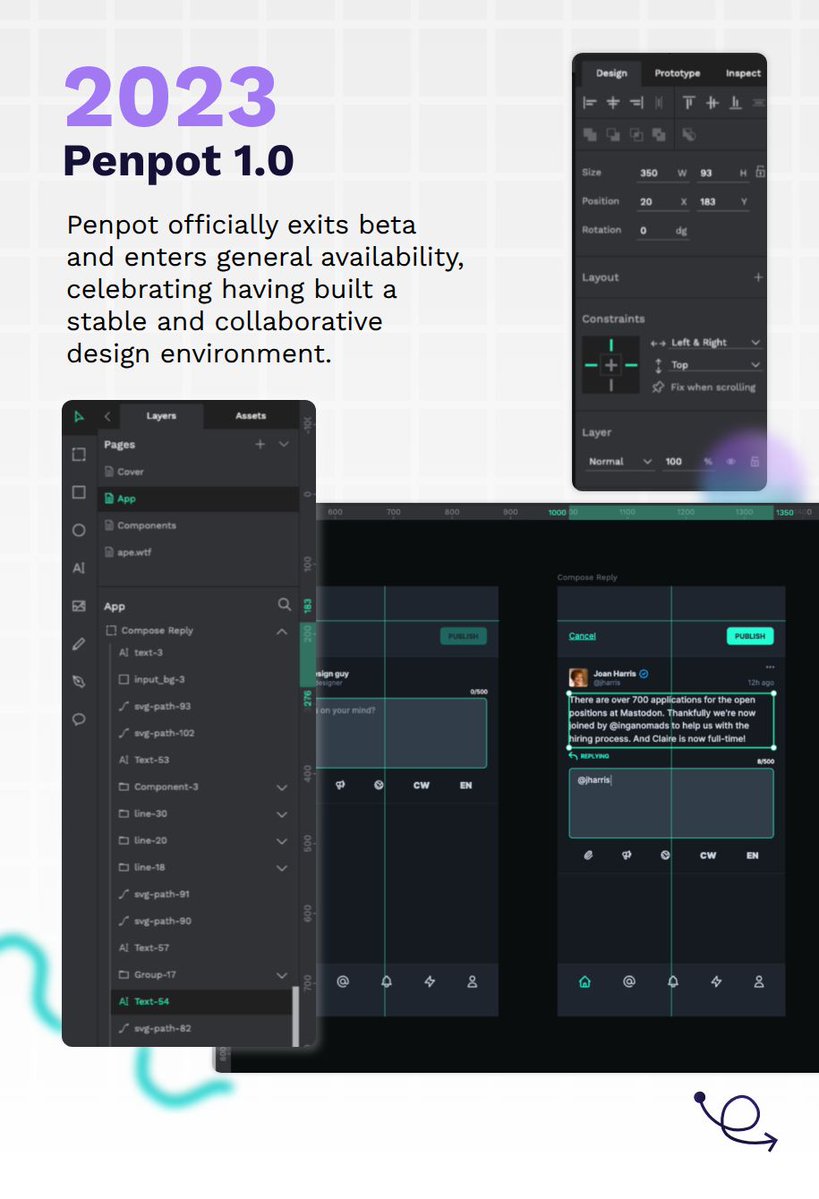The height and width of the screenshot is (1199, 819).
Task: Apply the Difference boolean operation
Action: 613,135
